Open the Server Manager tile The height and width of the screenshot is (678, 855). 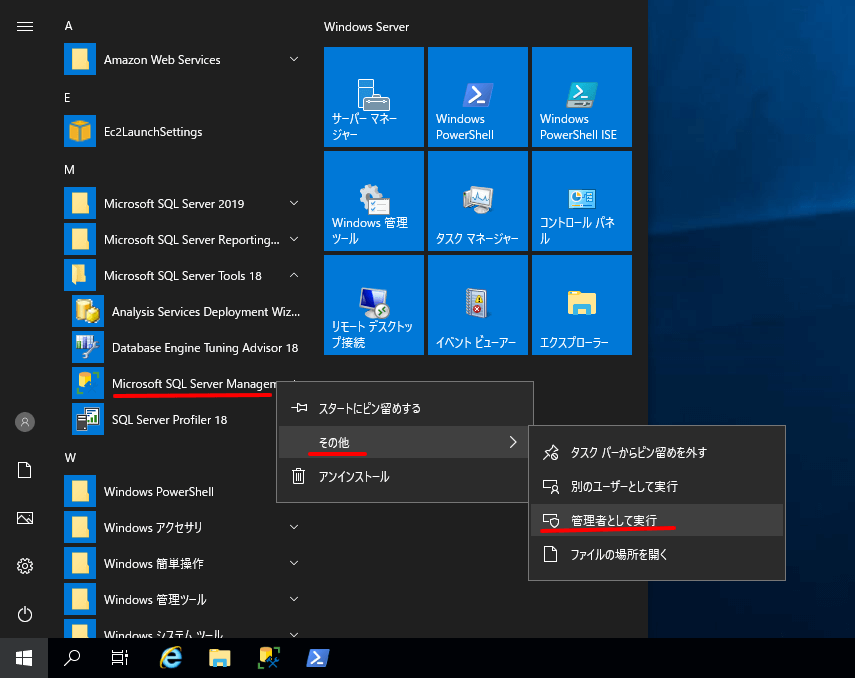point(374,97)
